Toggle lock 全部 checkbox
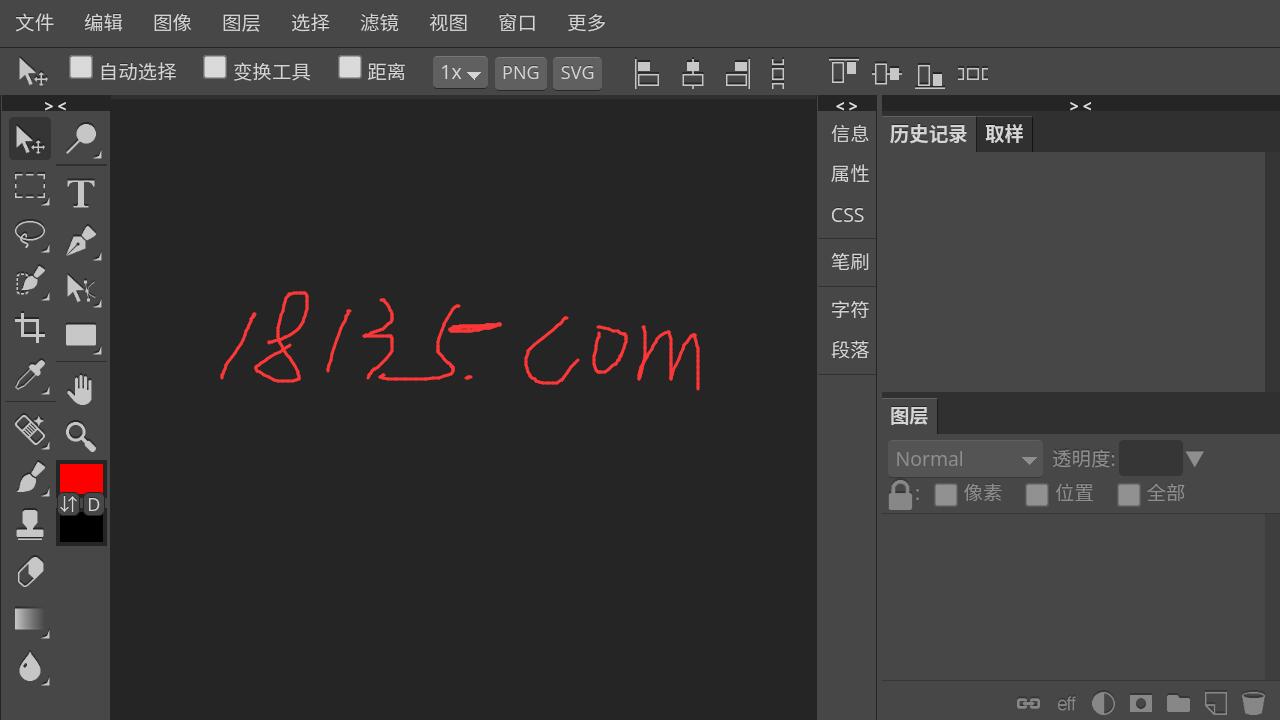This screenshot has height=720, width=1280. (x=1129, y=495)
